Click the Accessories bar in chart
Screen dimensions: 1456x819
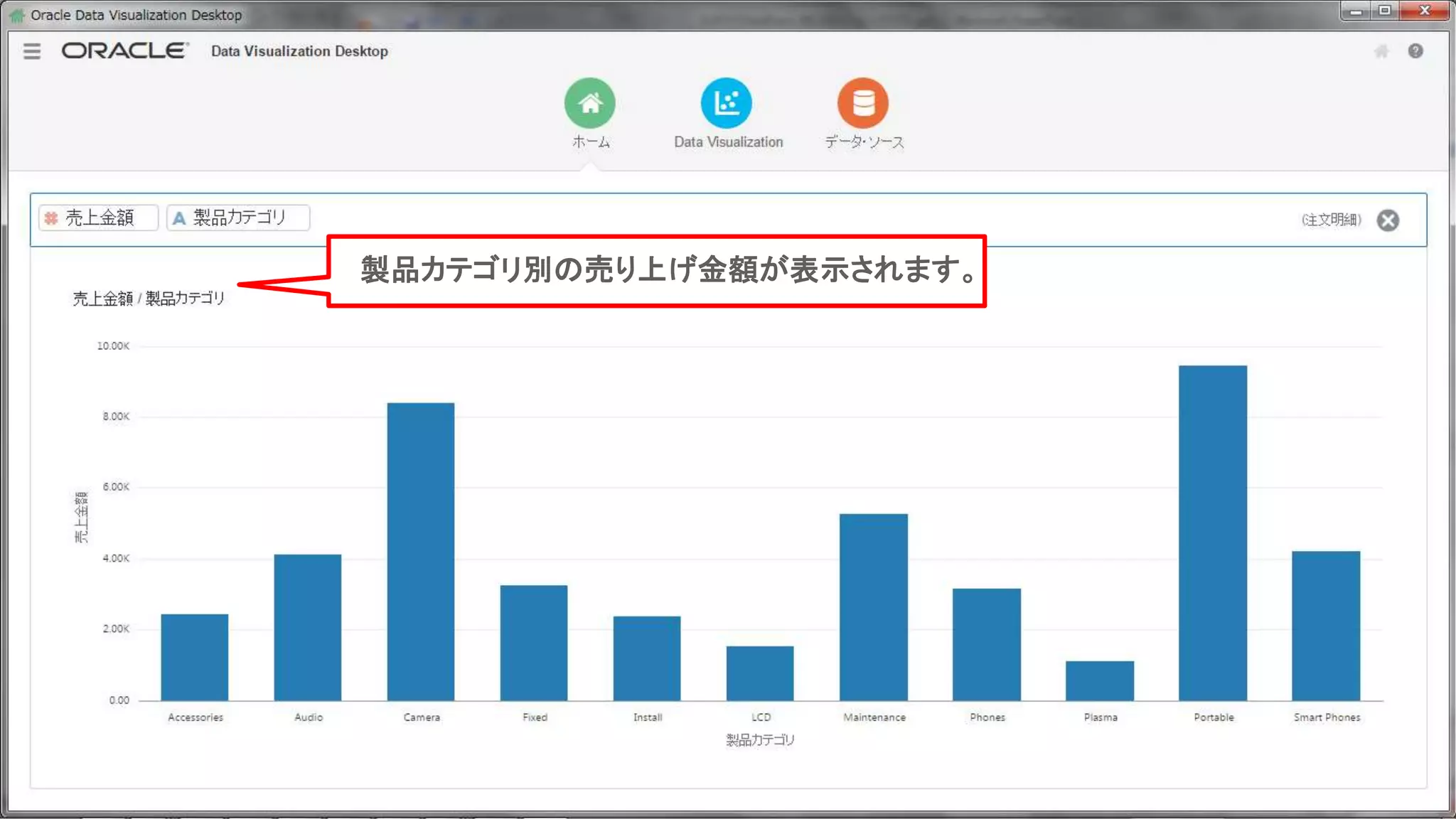tap(195, 657)
